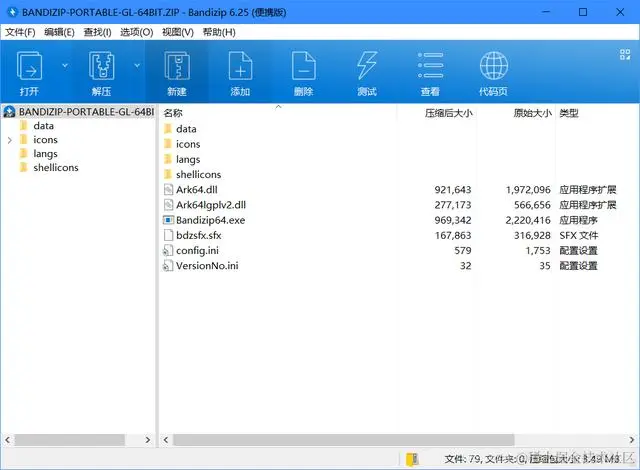Open the 文件(F) menu
640x470 pixels.
coord(20,32)
